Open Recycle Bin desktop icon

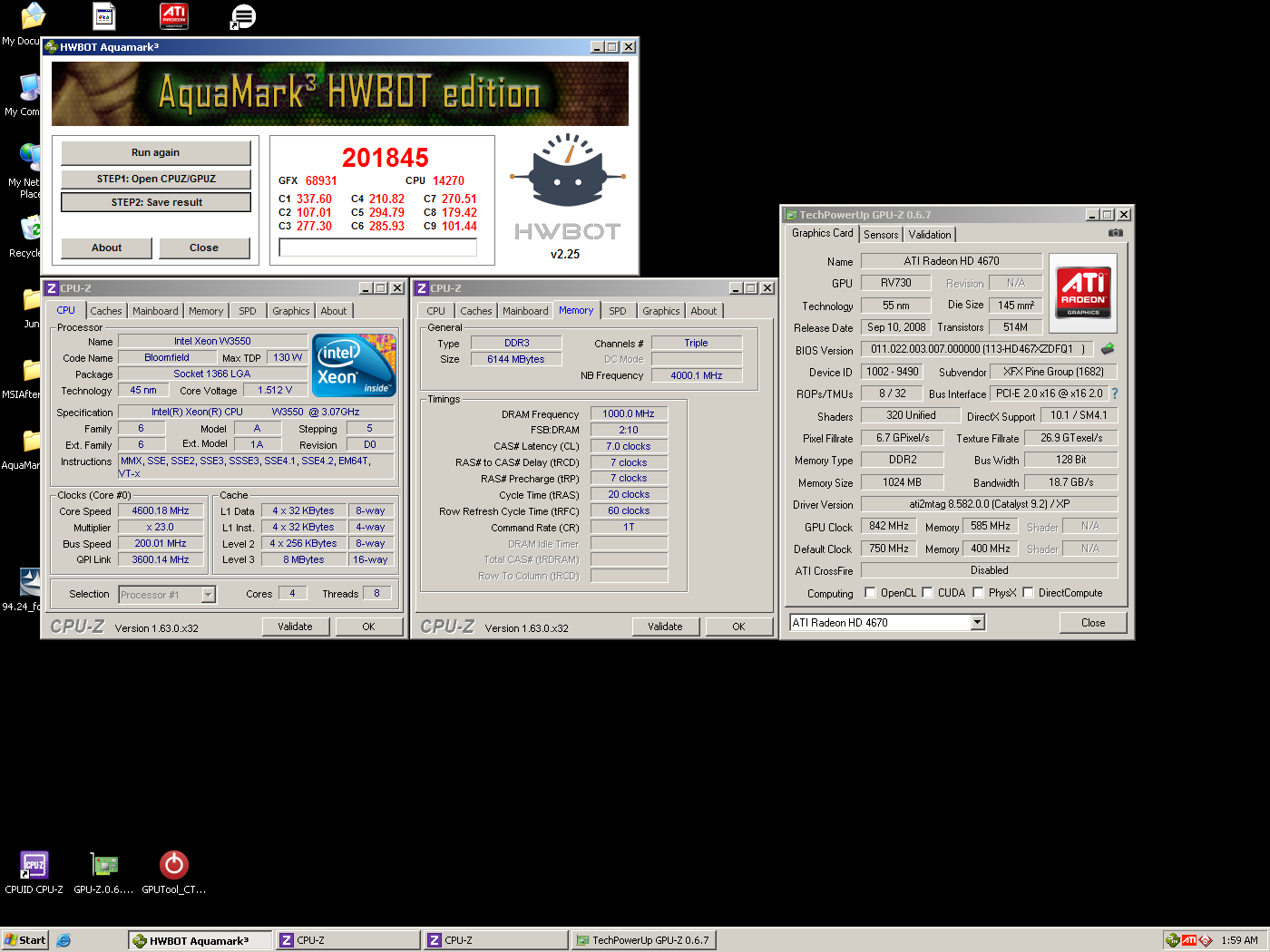29,228
